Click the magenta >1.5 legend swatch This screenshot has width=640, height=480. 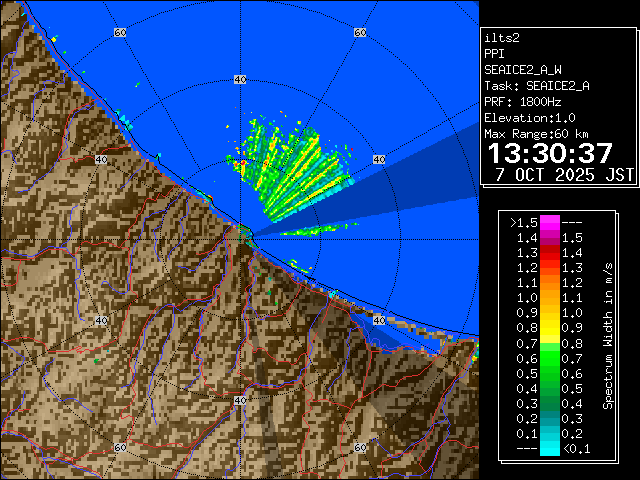point(549,222)
